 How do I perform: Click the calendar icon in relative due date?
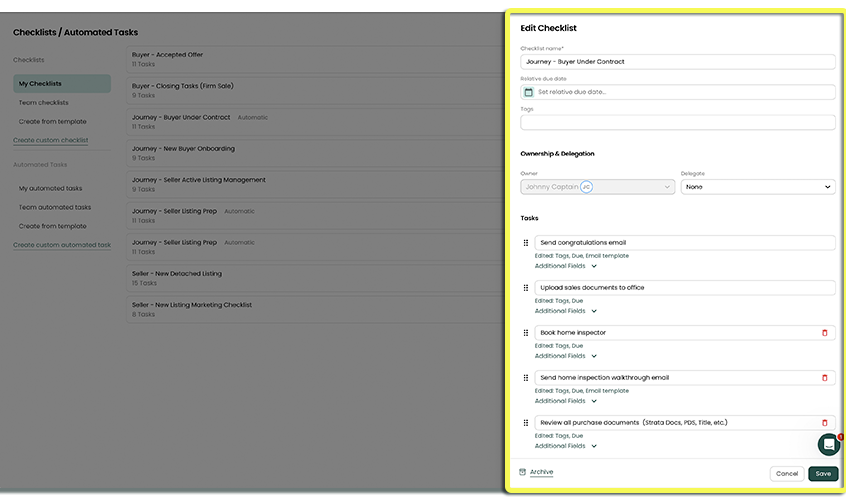tap(529, 92)
